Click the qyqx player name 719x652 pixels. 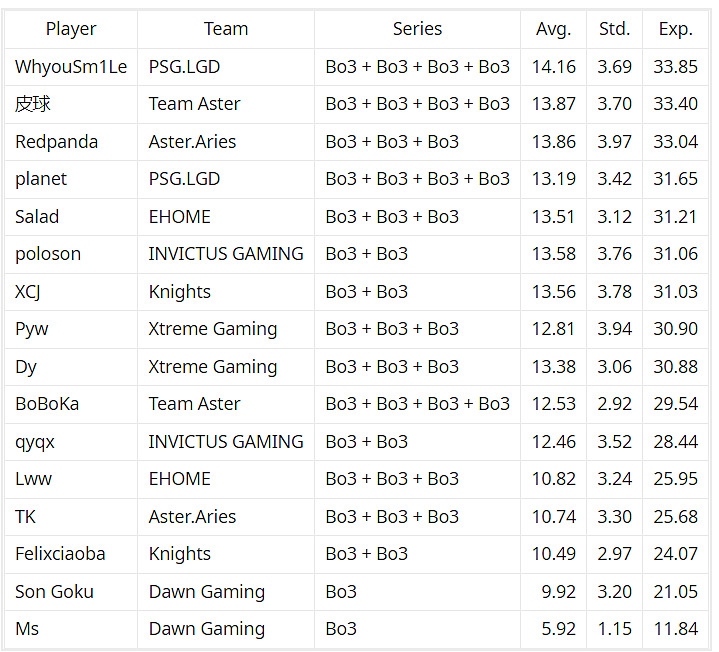[x=35, y=442]
